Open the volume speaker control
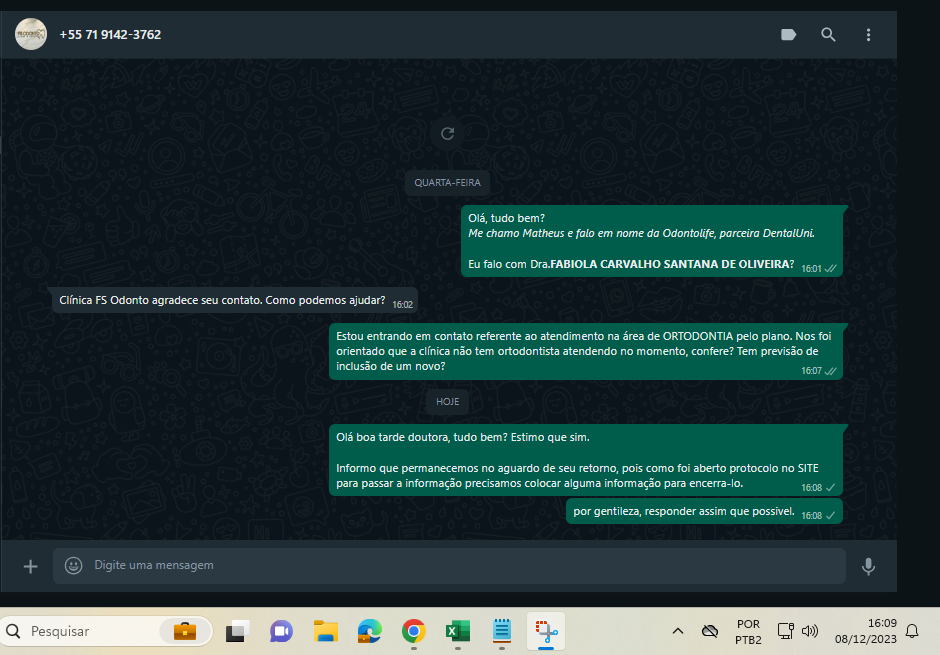The height and width of the screenshot is (655, 940). pos(810,631)
